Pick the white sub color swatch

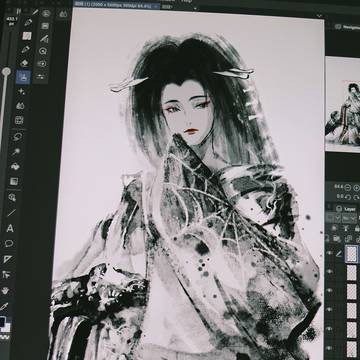coord(7,328)
